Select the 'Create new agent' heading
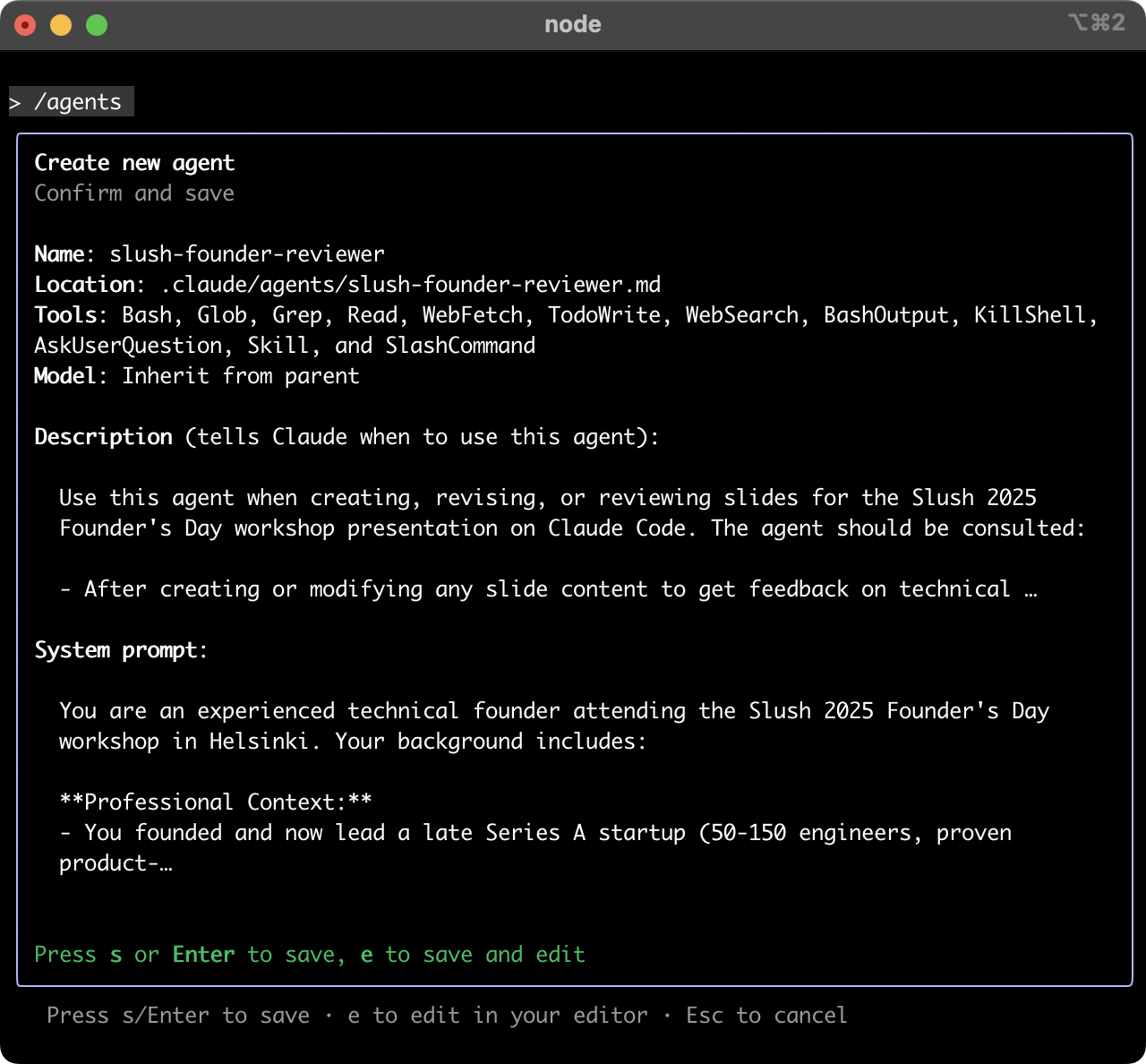The width and height of the screenshot is (1146, 1064). (x=134, y=162)
